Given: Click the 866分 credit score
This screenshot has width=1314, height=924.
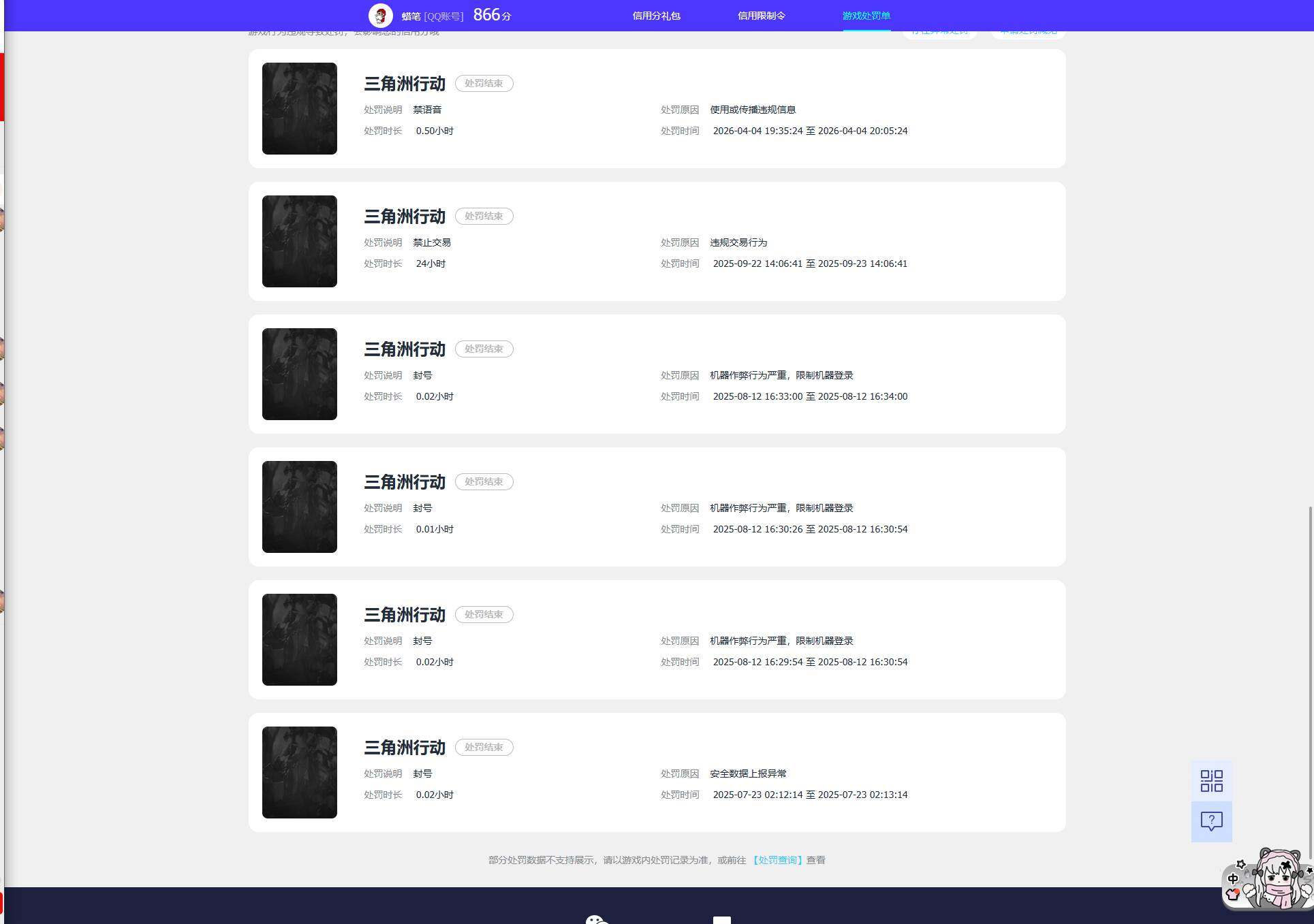Looking at the screenshot, I should 492,15.
